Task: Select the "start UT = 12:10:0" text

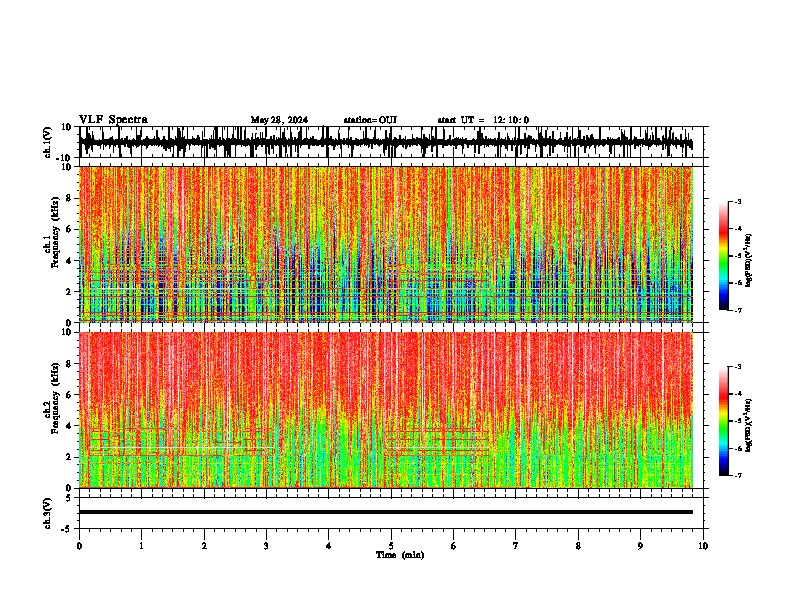Action: (483, 120)
